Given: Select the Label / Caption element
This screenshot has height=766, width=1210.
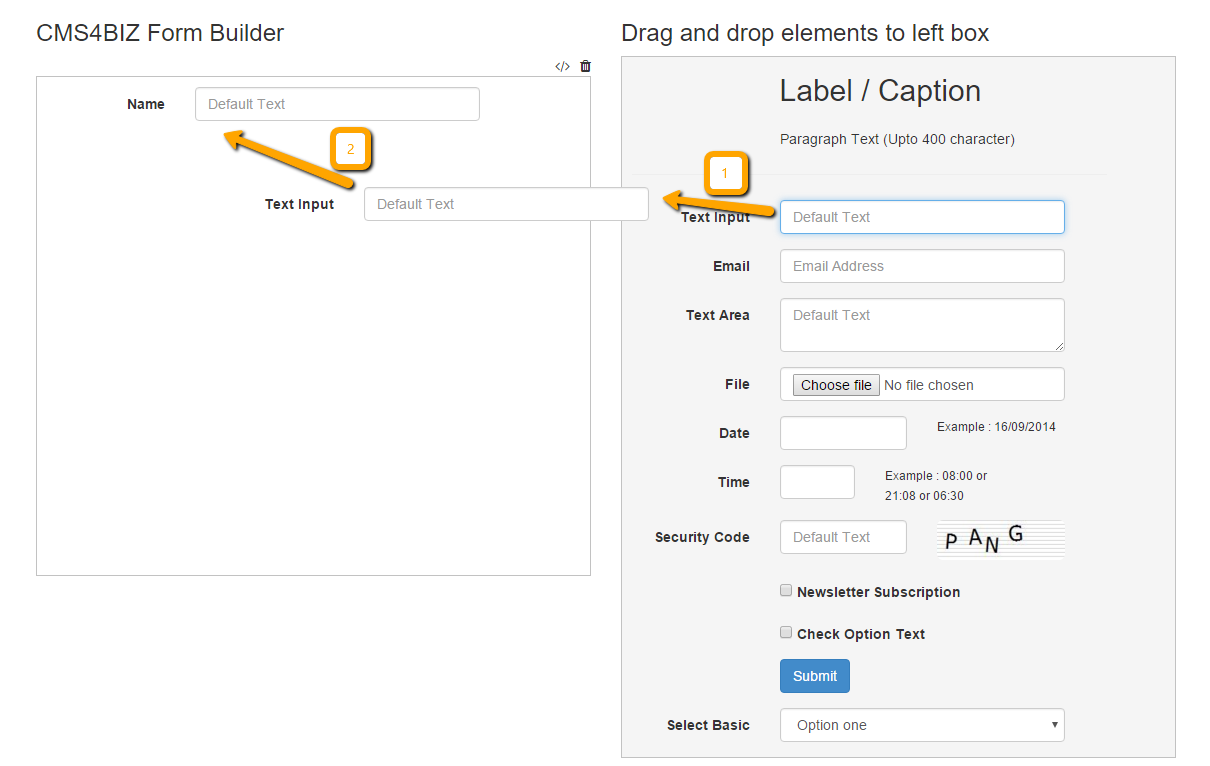Looking at the screenshot, I should (x=880, y=91).
